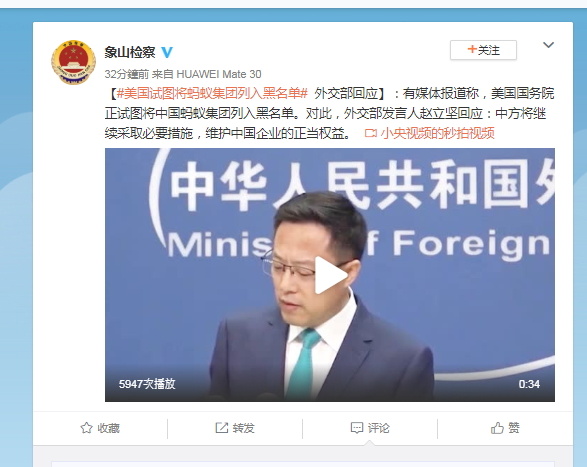Image resolution: width=587 pixels, height=467 pixels.
Task: Click the 5947次播放 play count label
Action: (147, 384)
